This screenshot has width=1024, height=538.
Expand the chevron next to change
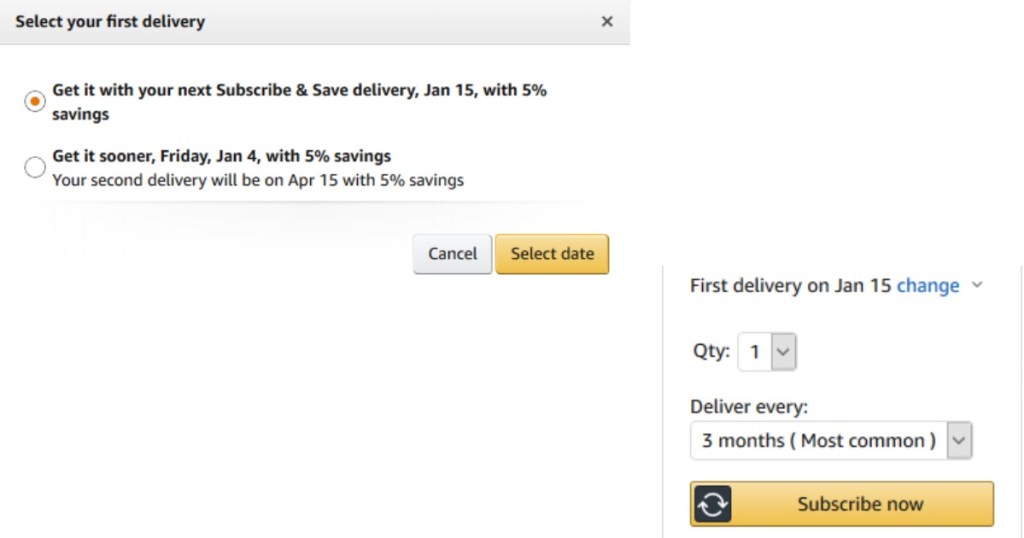coord(977,285)
